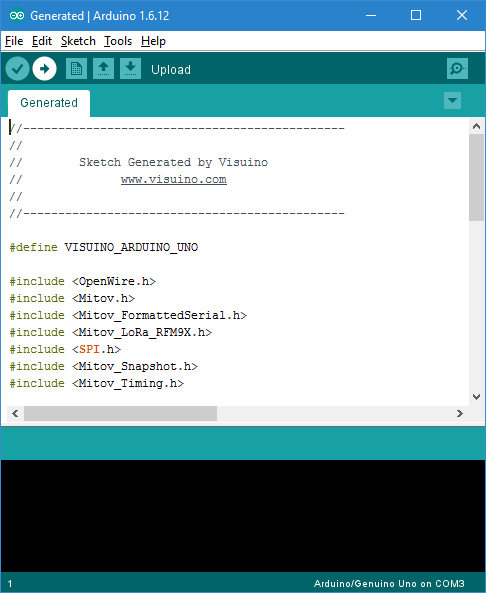Viewport: 486px width, 593px height.
Task: Click the "Sketch Generated by Visuino" comment line
Action: coord(138,162)
